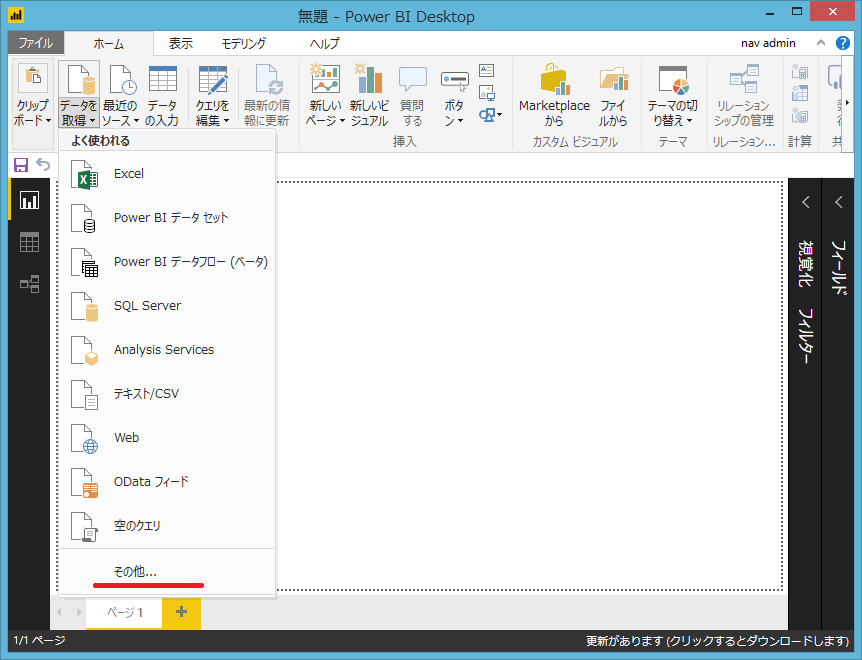Screen dimensions: 862x660
Task: Click the new column calculation icon
Action: [x=799, y=93]
